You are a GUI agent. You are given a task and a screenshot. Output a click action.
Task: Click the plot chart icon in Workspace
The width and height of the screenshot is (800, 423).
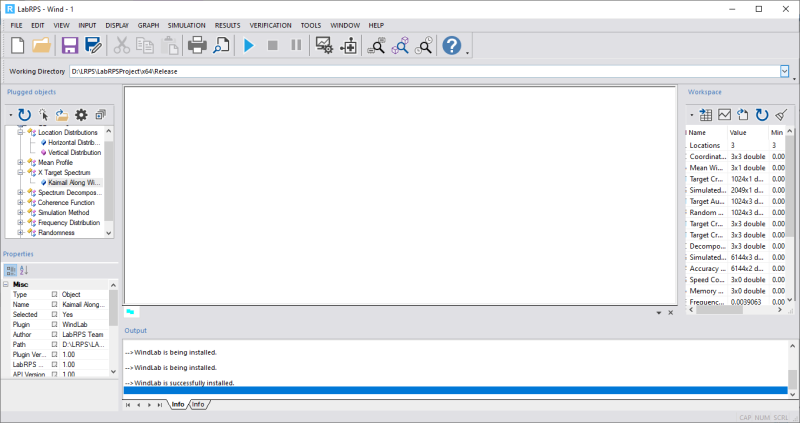724,115
